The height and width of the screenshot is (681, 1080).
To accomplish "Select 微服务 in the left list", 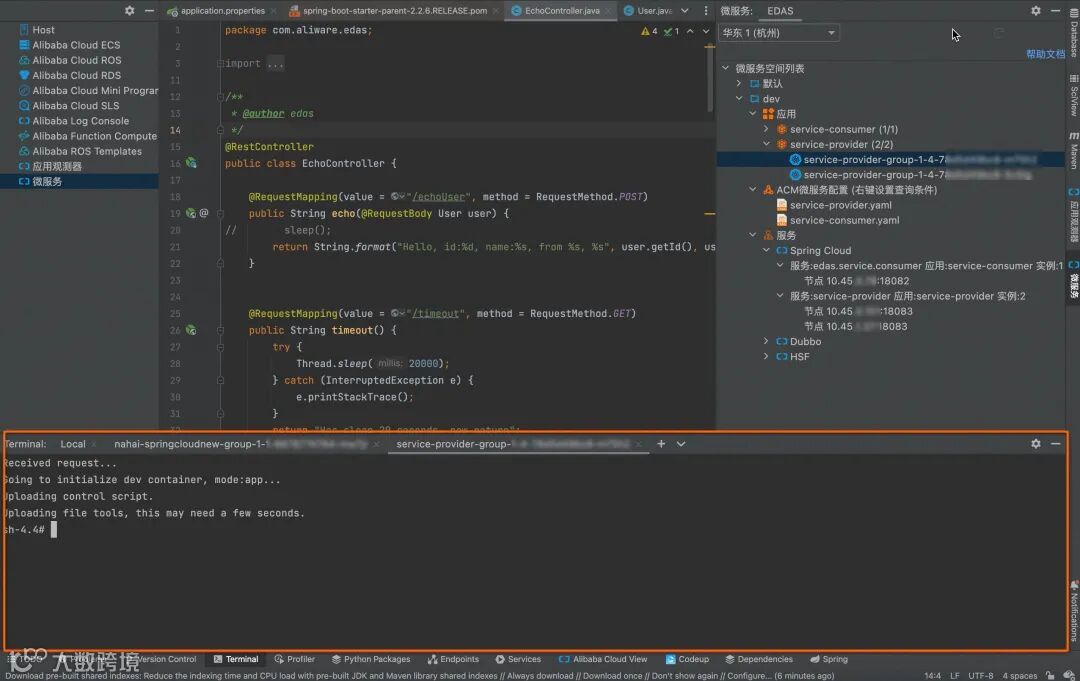I will [47, 181].
